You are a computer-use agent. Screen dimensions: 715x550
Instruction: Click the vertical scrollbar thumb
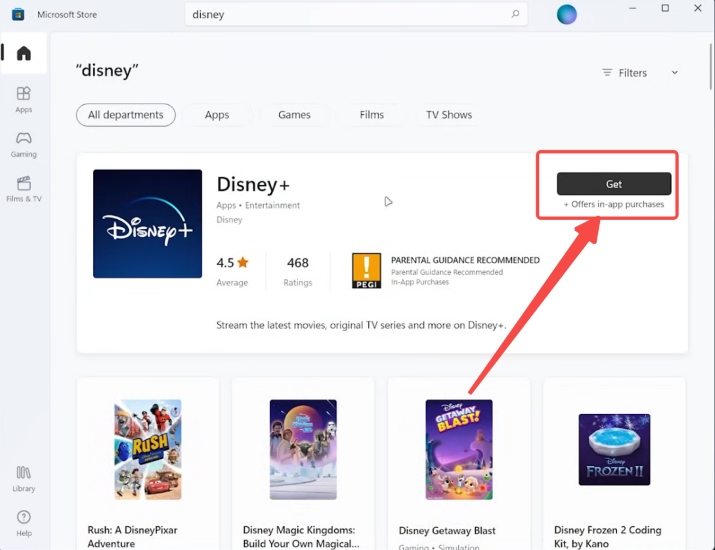(710, 66)
